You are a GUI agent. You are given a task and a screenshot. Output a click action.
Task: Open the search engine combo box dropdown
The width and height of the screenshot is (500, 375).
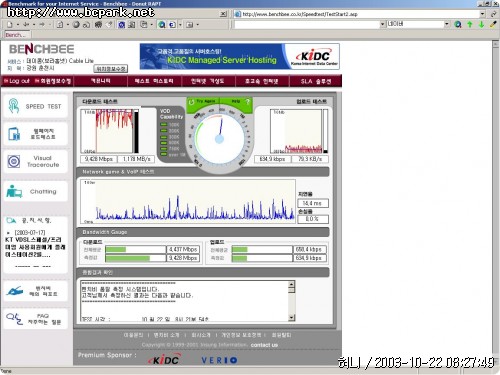(x=447, y=24)
